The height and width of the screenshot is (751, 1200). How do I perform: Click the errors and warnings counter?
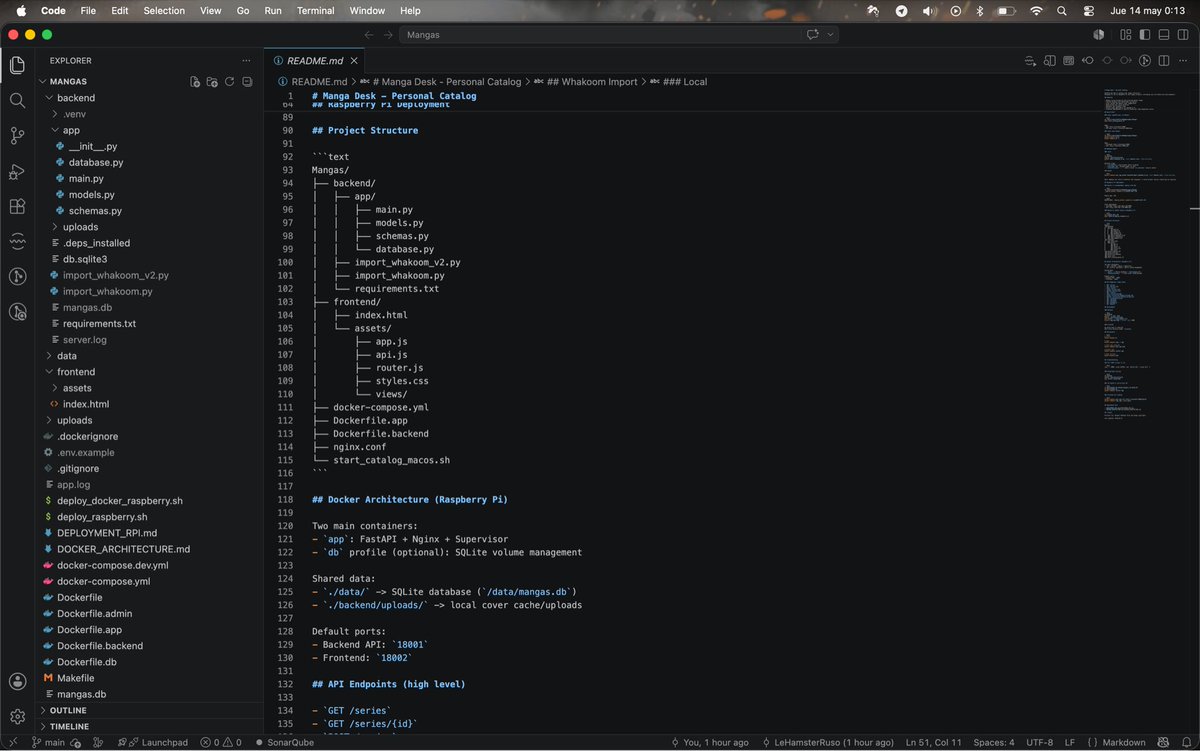click(x=221, y=742)
